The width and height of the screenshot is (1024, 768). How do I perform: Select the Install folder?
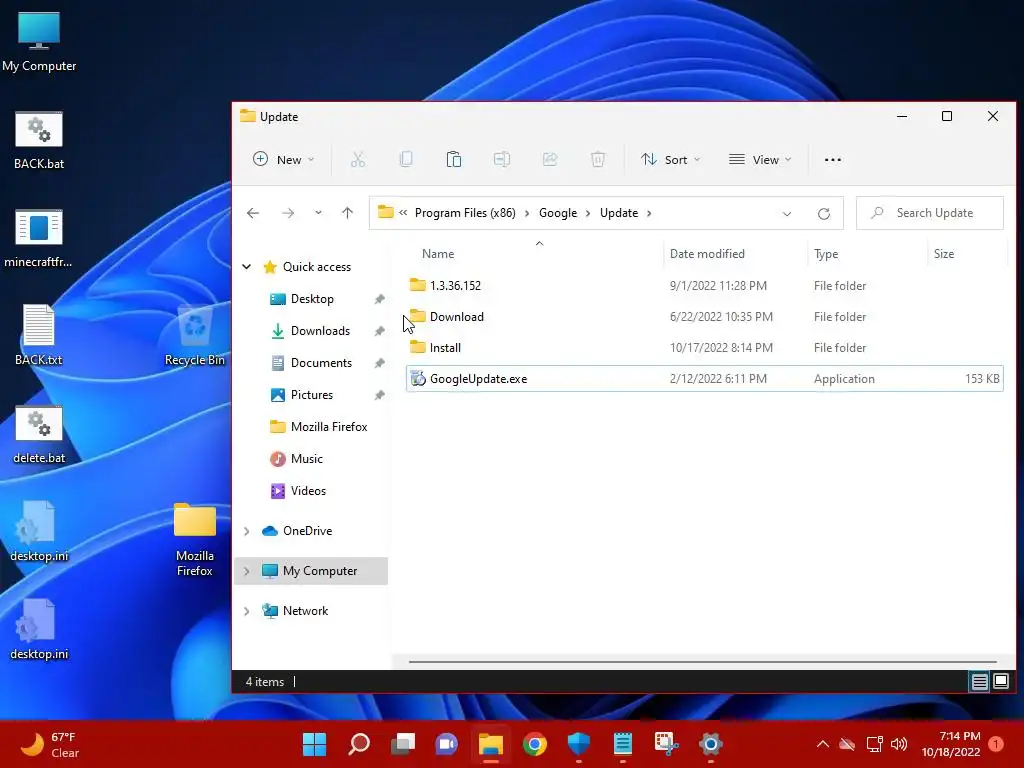(705, 347)
